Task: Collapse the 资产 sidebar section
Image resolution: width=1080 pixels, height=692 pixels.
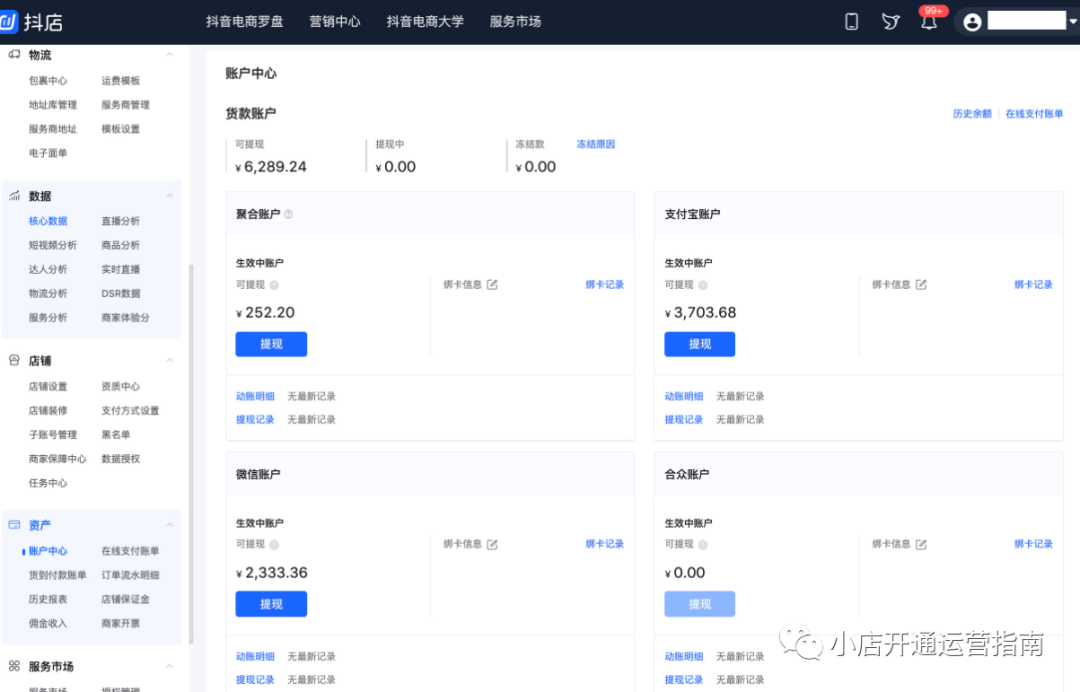Action: pos(169,525)
